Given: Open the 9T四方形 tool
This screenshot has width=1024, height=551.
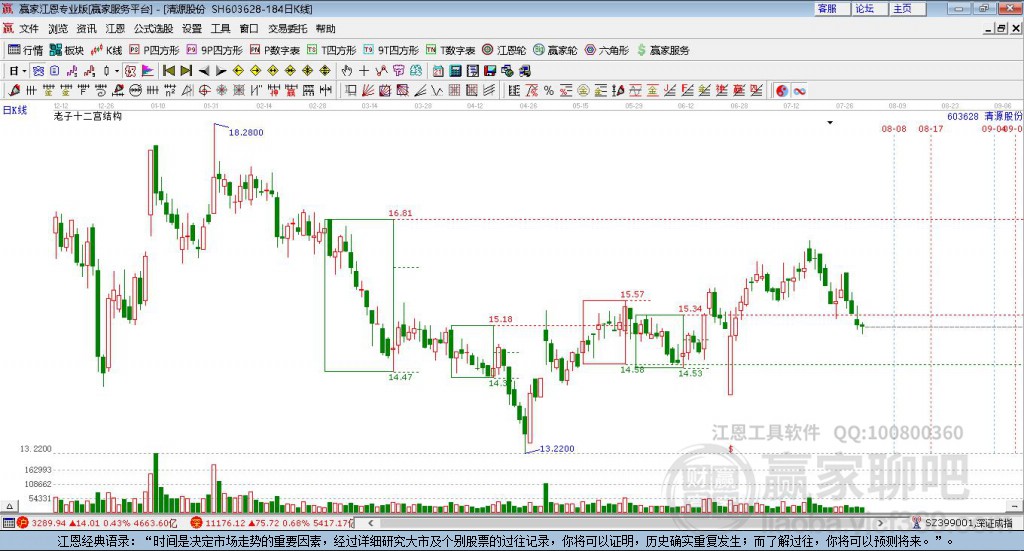Looking at the screenshot, I should [391, 50].
